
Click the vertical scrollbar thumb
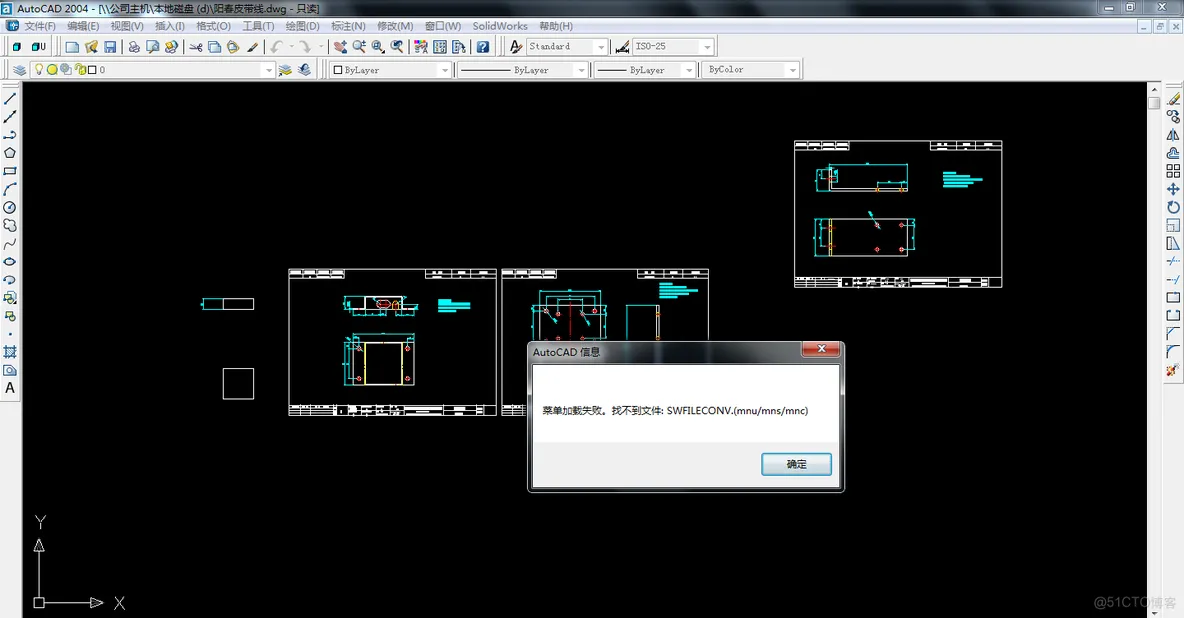pyautogui.click(x=1154, y=103)
